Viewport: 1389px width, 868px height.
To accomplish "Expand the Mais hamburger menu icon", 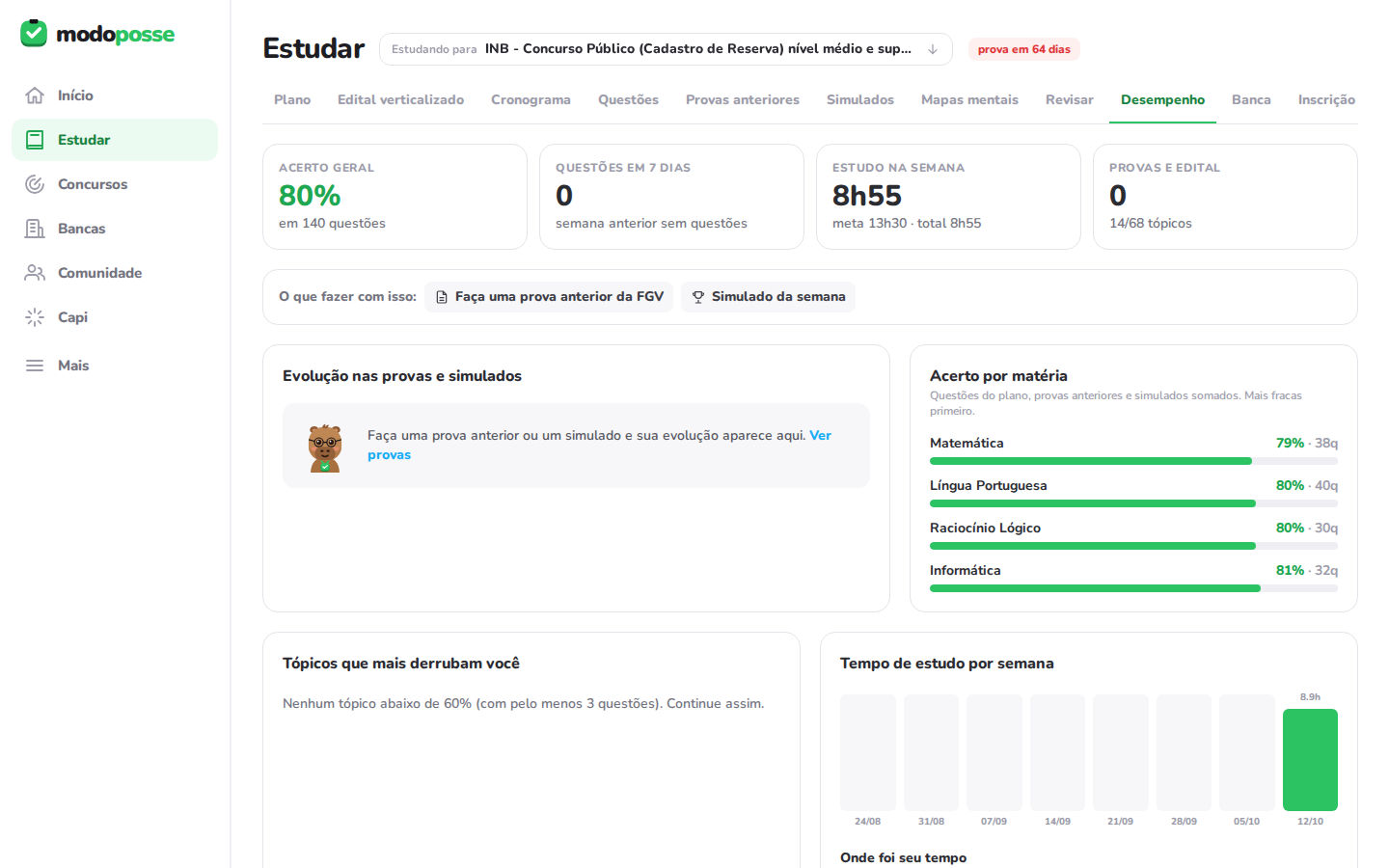I will (x=35, y=366).
